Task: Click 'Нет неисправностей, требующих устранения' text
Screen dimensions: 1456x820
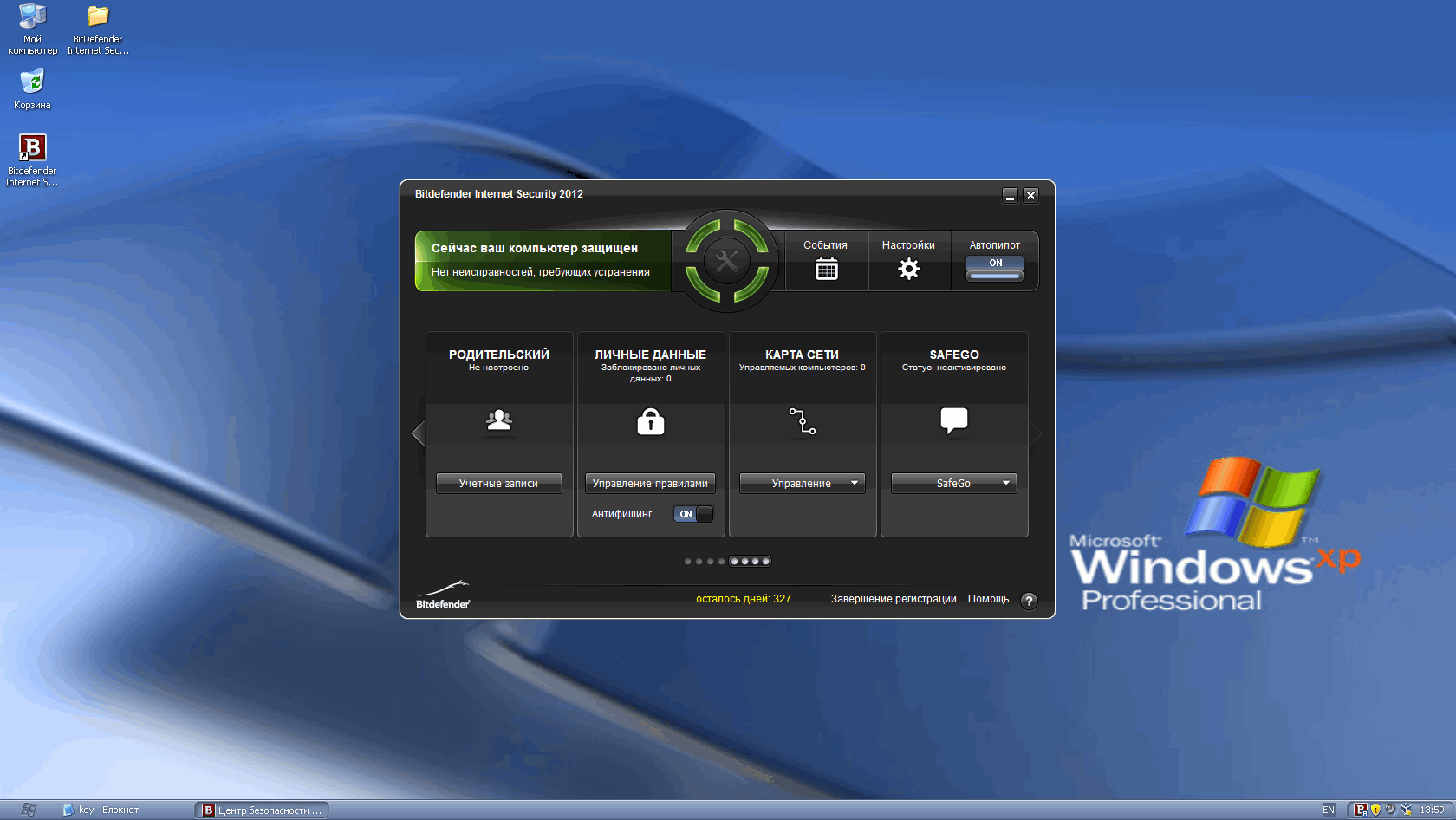Action: pos(541,272)
